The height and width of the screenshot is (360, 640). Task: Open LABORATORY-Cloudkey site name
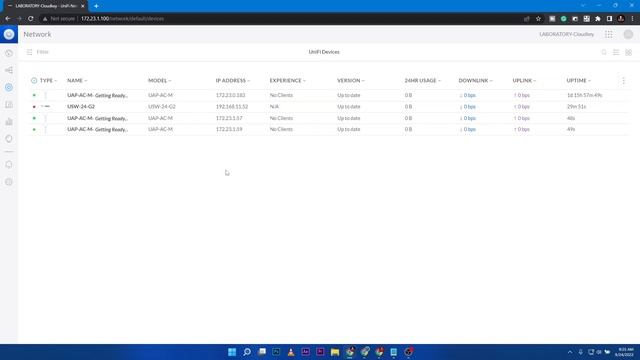[x=567, y=34]
